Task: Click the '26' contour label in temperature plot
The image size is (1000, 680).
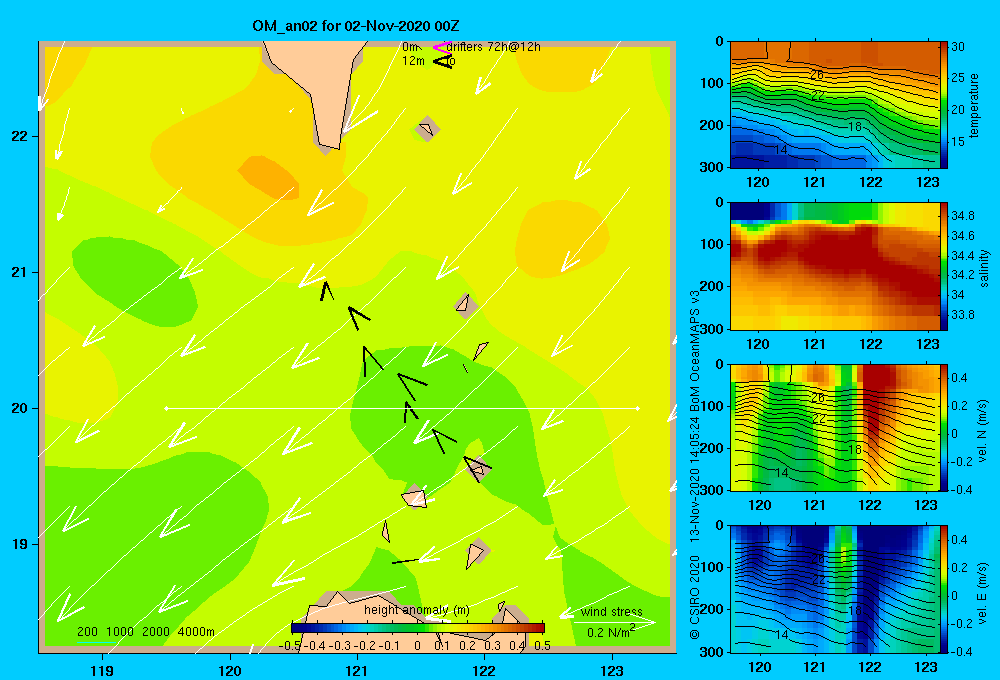Action: point(817,75)
